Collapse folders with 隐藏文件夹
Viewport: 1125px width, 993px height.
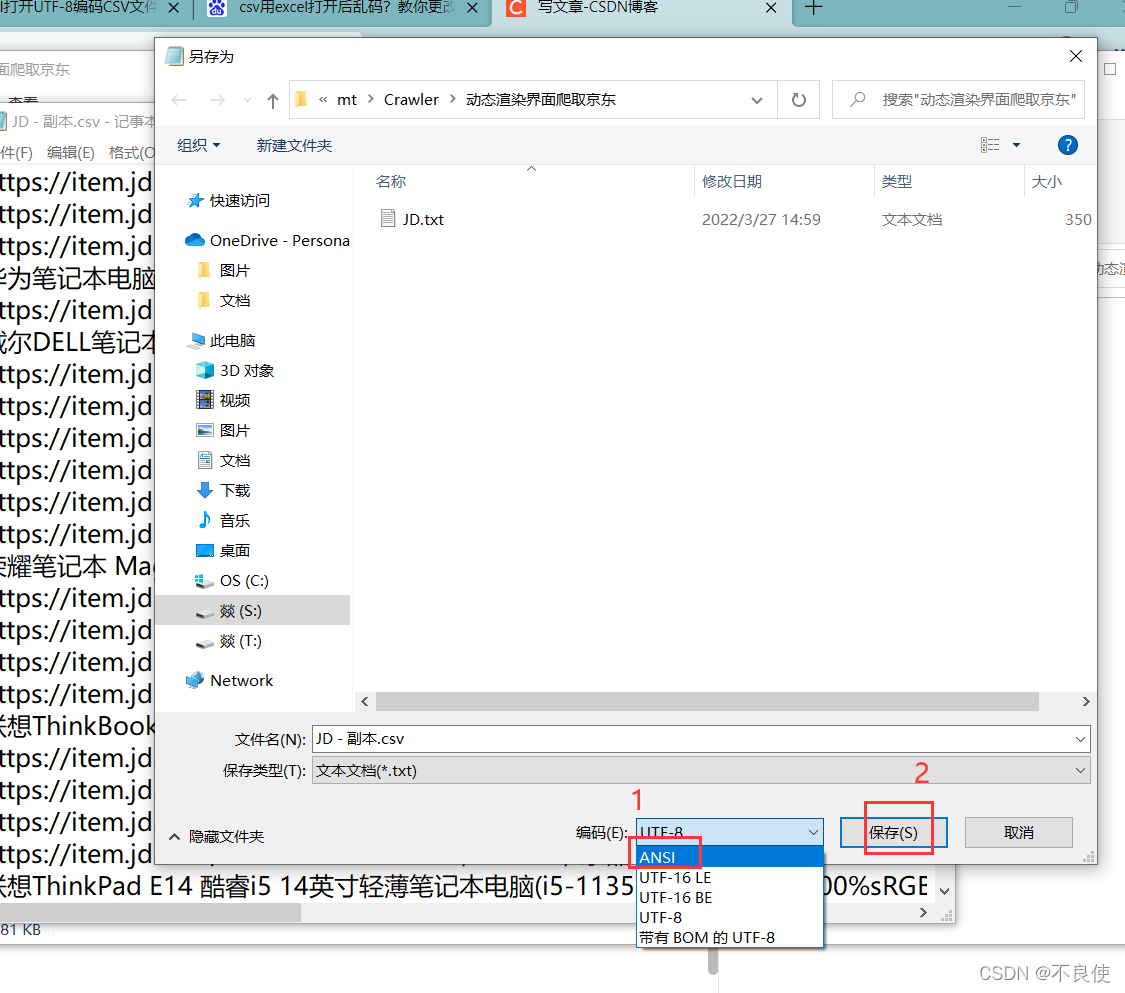pyautogui.click(x=217, y=837)
